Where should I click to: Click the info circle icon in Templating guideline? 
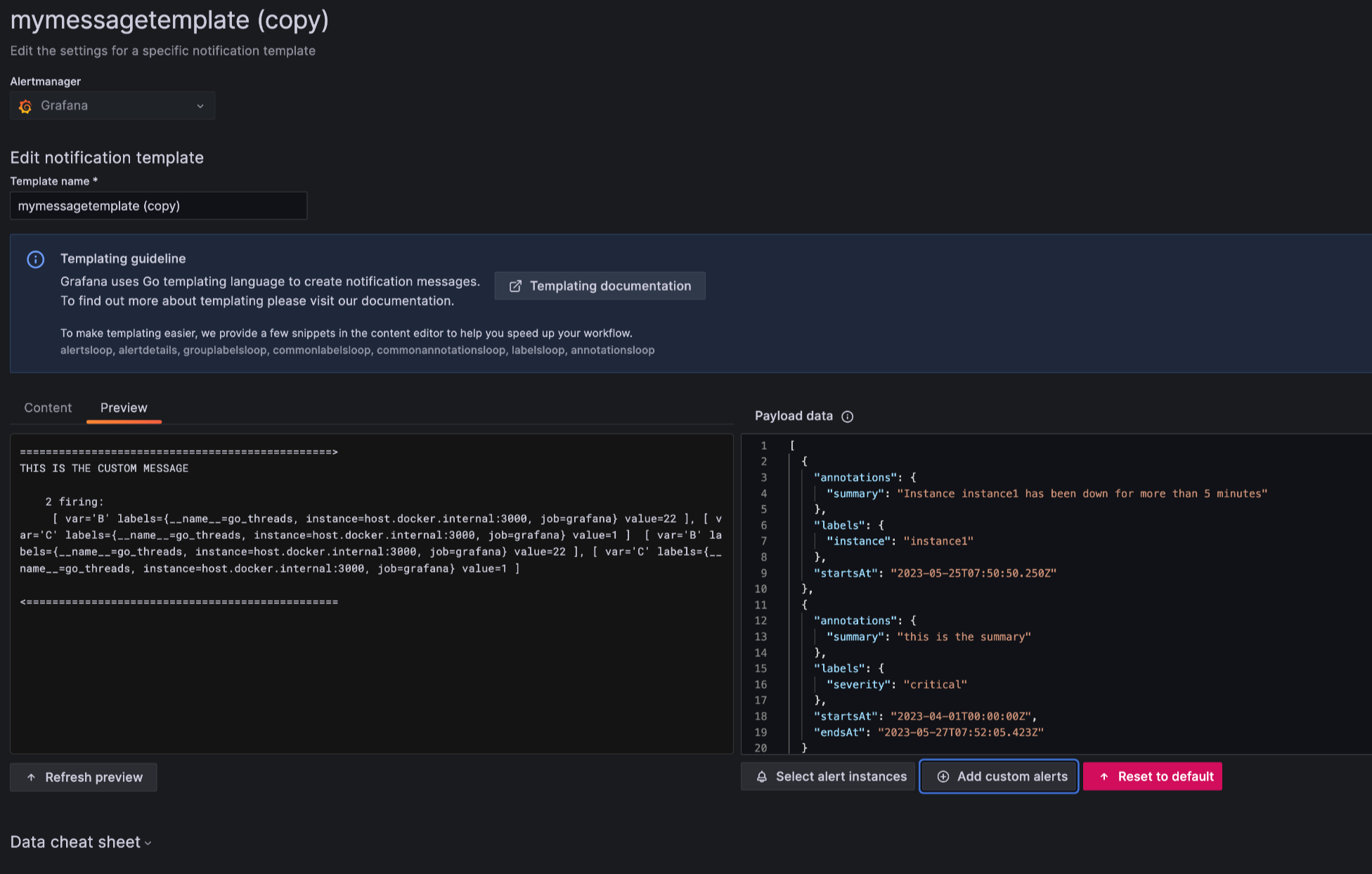pos(35,259)
